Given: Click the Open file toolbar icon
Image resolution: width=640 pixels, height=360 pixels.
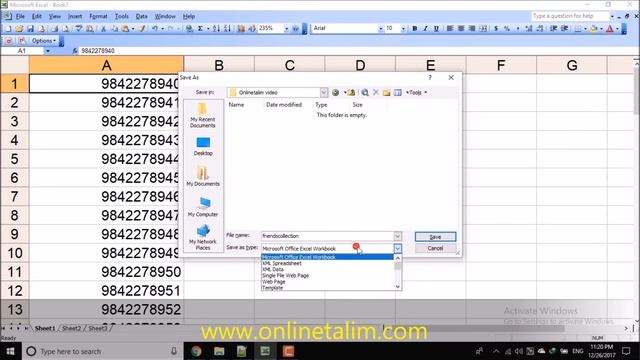Looking at the screenshot, I should coord(19,29).
